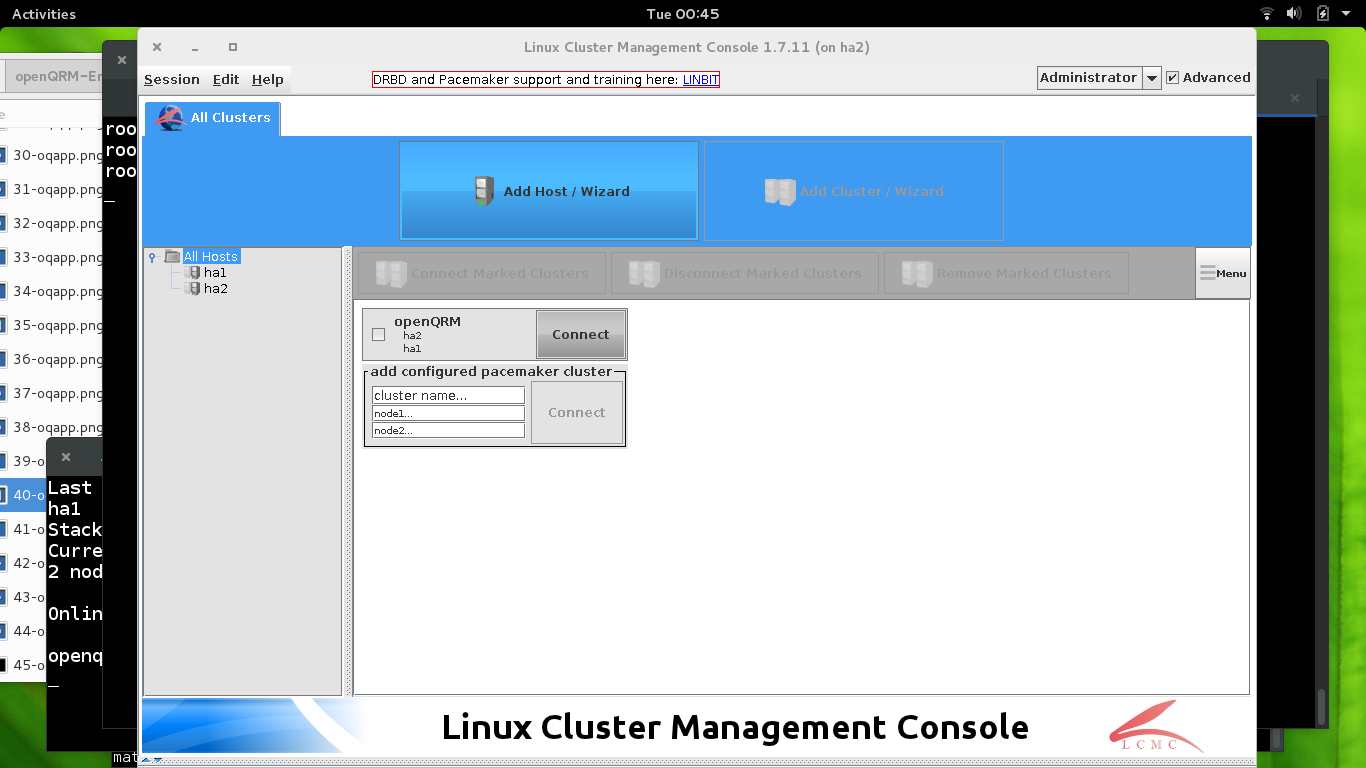Toggle the openQRM cluster checkbox
The height and width of the screenshot is (768, 1366).
[378, 335]
